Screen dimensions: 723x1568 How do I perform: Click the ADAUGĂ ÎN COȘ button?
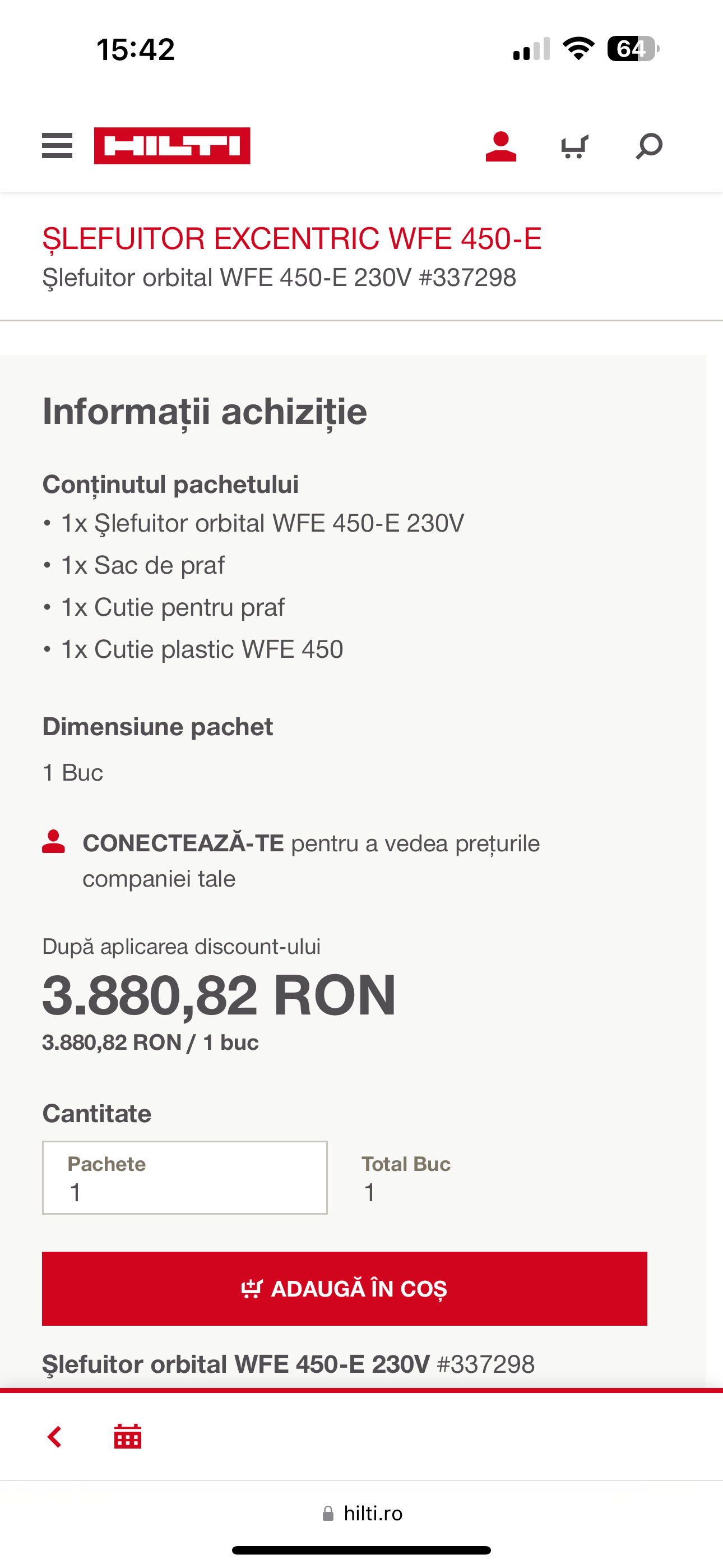tap(345, 1288)
